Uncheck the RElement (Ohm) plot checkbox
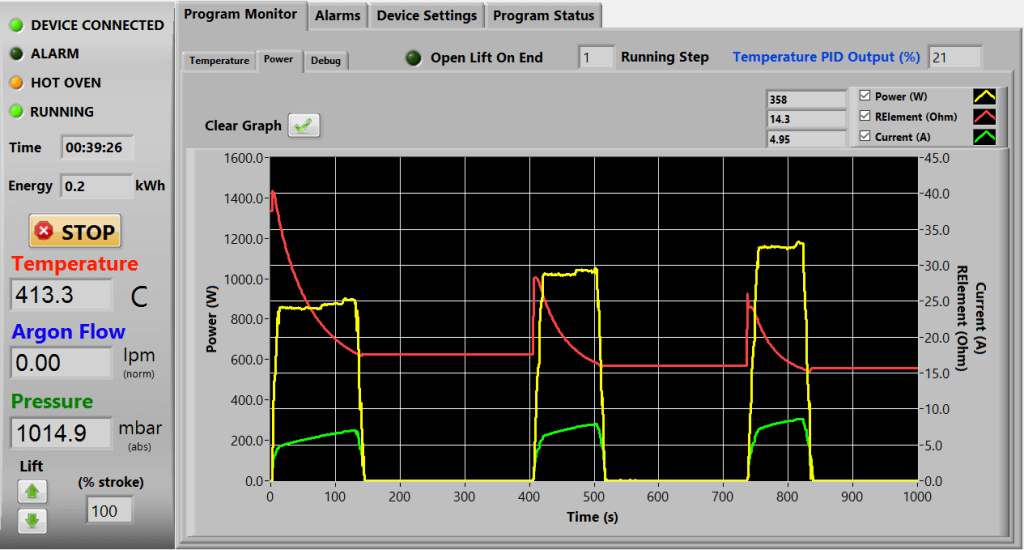This screenshot has width=1024, height=550. point(865,116)
